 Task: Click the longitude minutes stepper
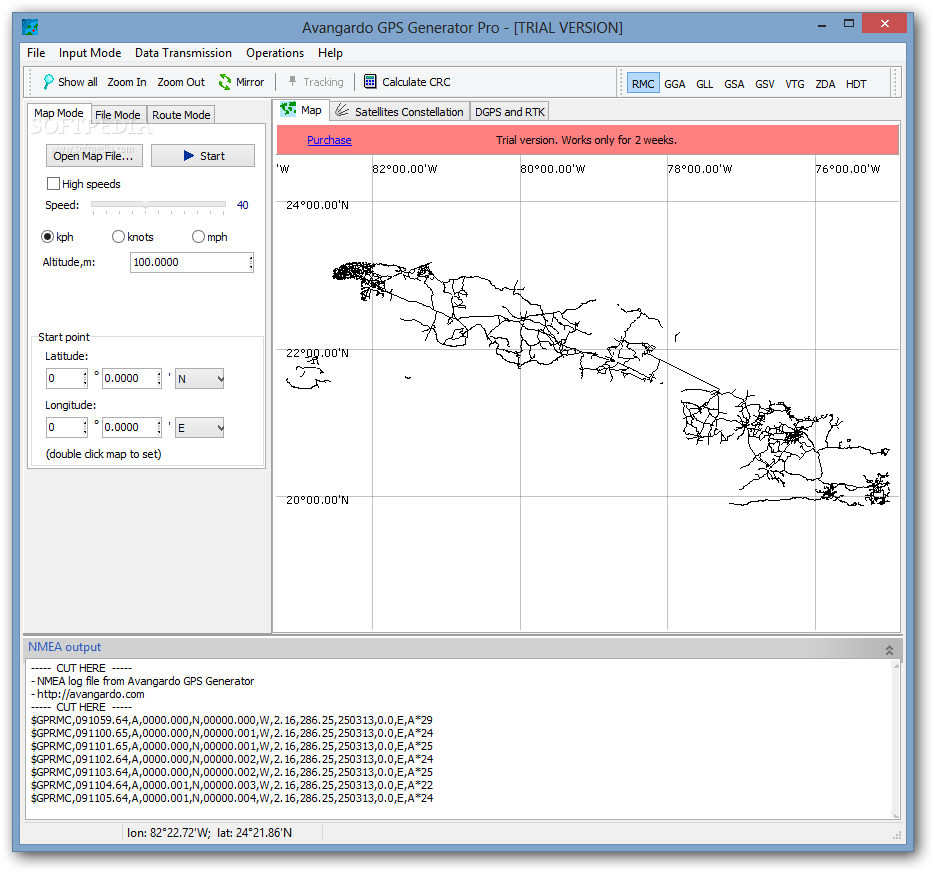tap(158, 427)
